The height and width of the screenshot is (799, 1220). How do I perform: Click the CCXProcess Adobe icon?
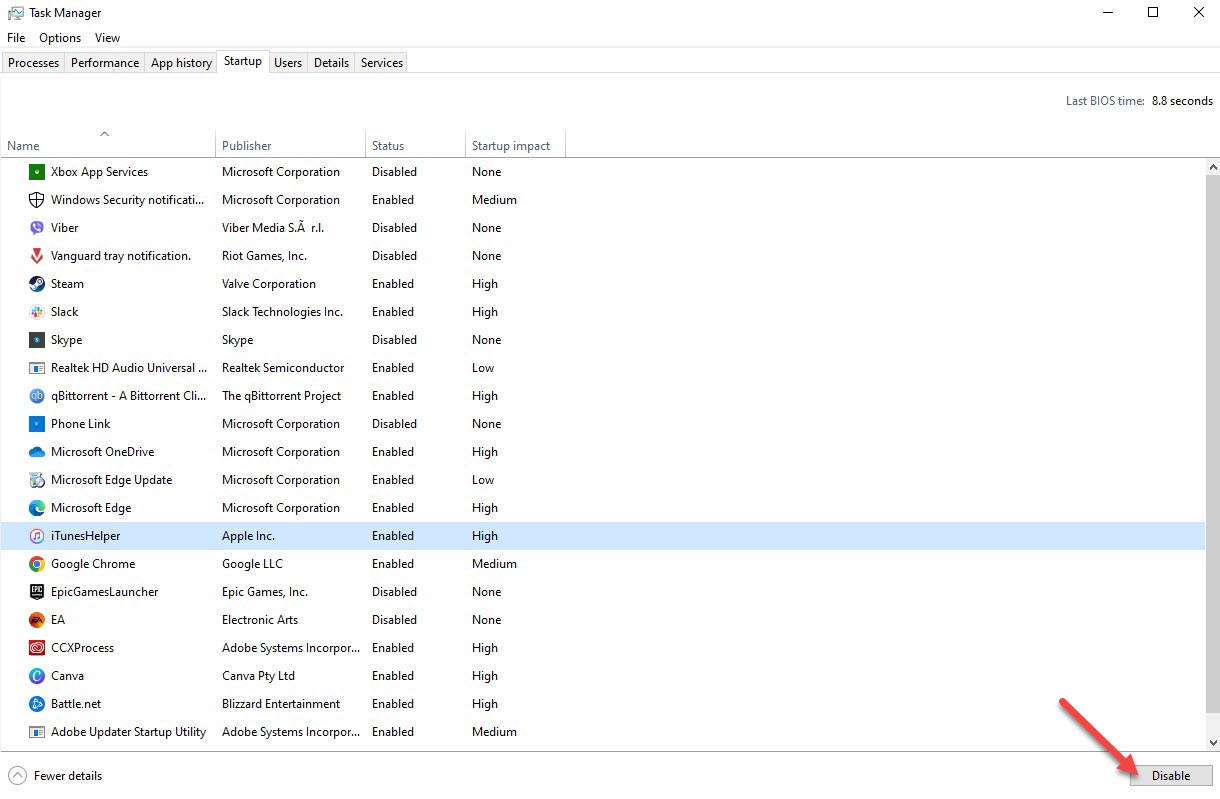click(37, 648)
